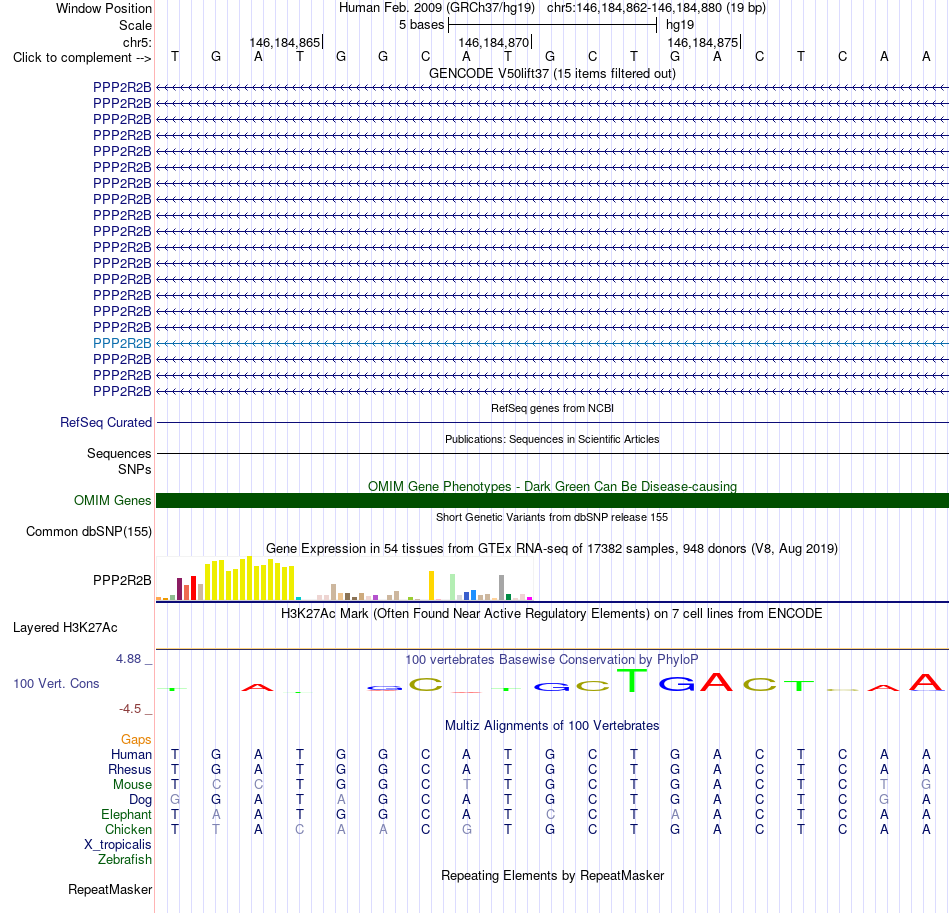This screenshot has width=950, height=913.
Task: Click the tall green T in the PhyloP logo
Action: 632,680
